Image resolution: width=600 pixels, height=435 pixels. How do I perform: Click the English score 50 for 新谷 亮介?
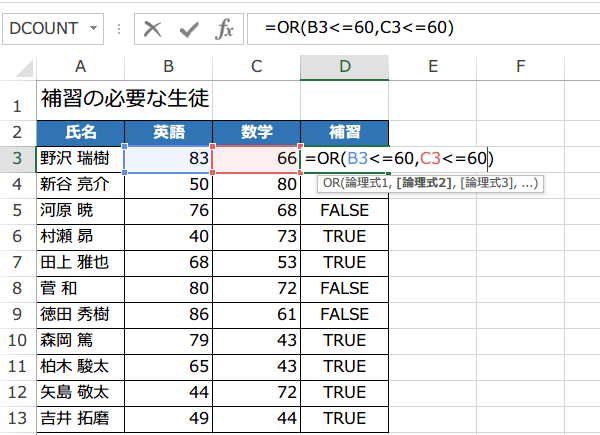point(168,184)
